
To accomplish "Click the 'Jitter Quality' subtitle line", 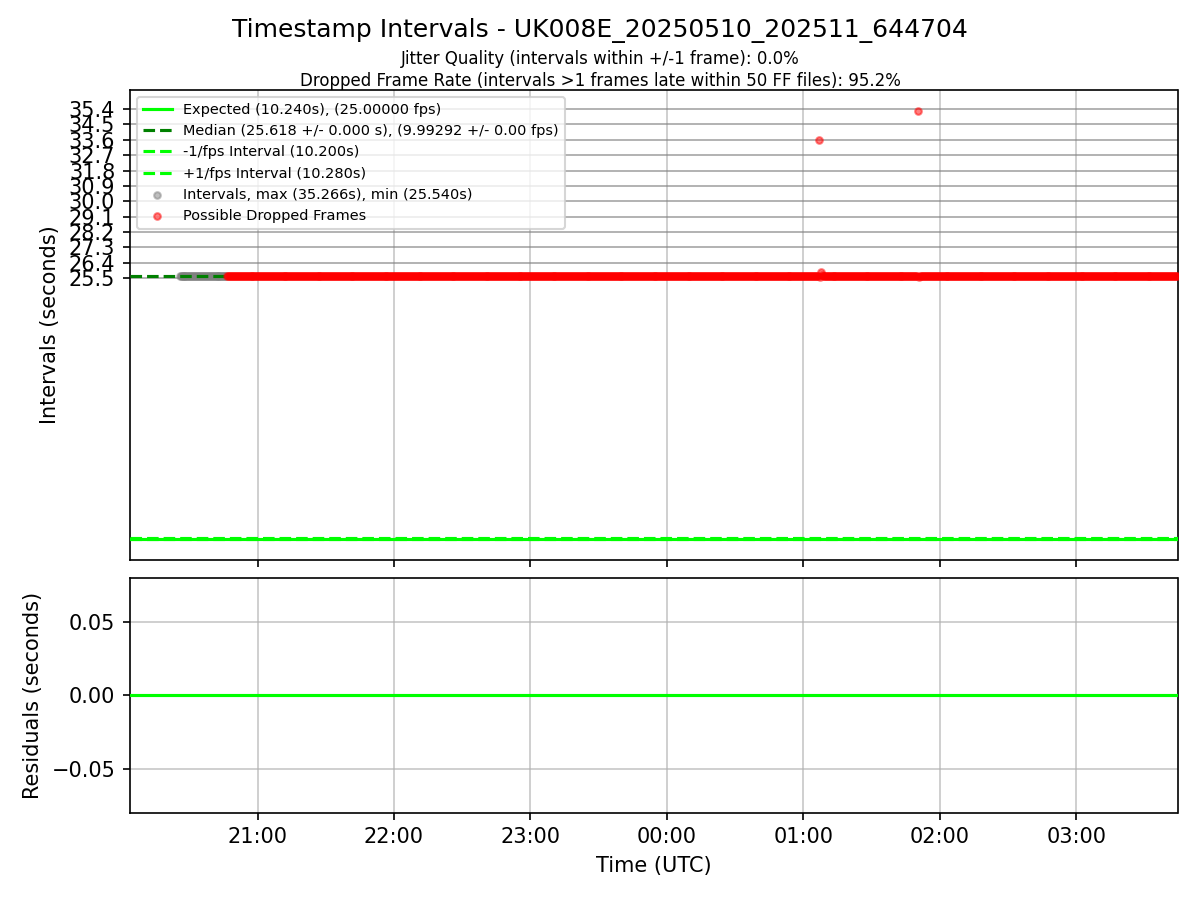I will pos(600,59).
